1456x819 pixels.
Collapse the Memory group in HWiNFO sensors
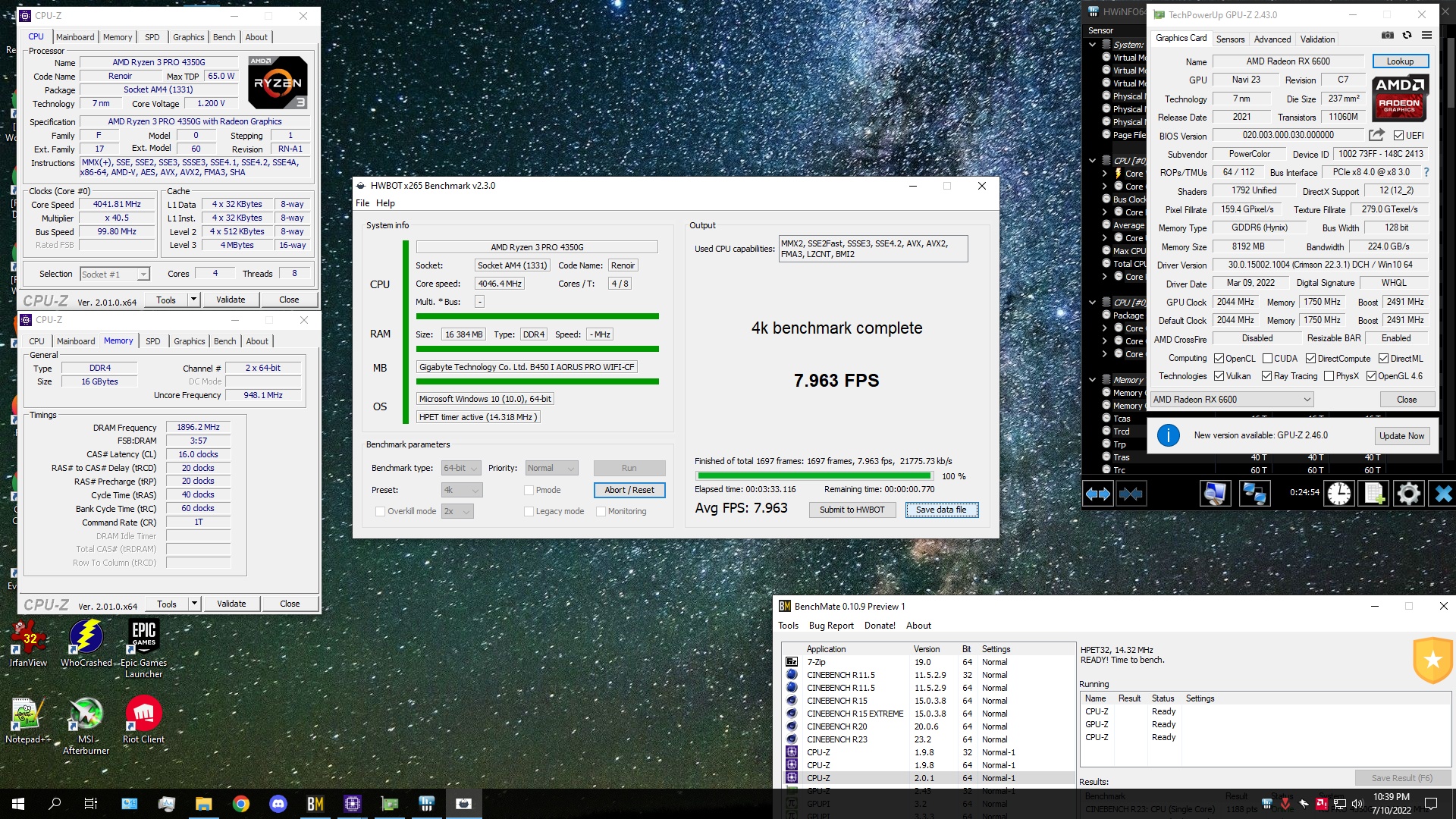(x=1092, y=380)
